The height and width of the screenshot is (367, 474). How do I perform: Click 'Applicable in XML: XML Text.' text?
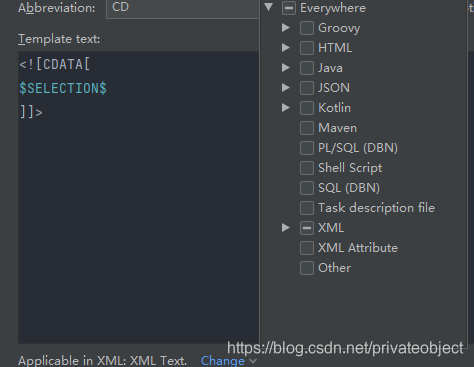(x=103, y=361)
